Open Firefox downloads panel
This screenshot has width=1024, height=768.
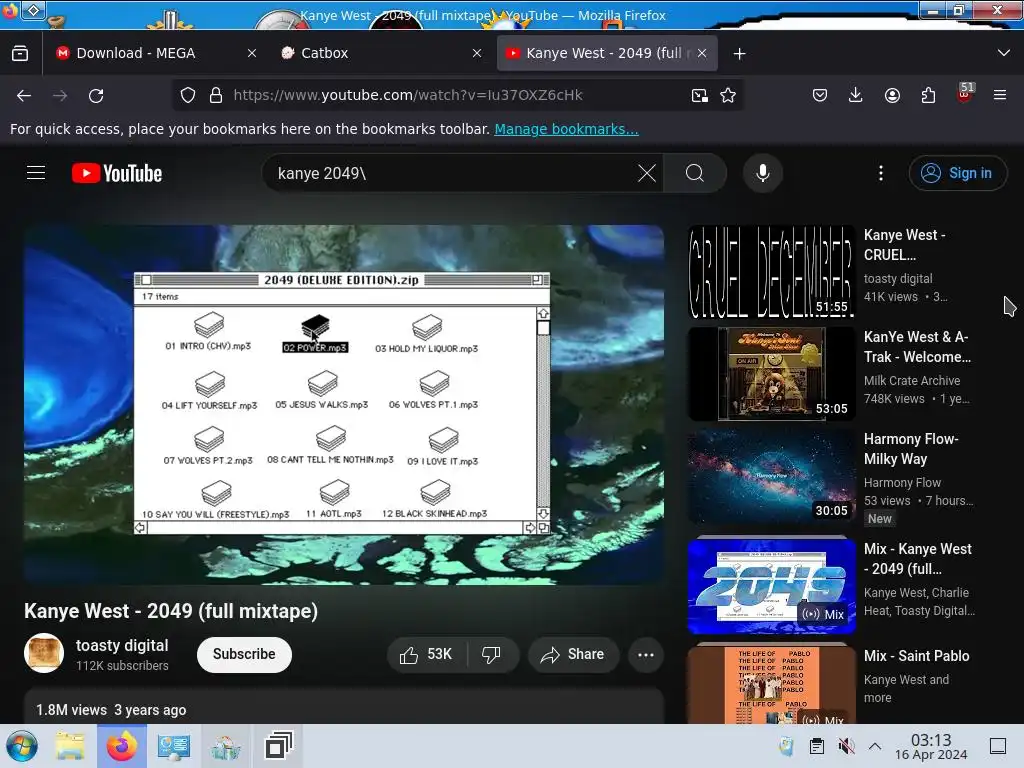pyautogui.click(x=856, y=95)
